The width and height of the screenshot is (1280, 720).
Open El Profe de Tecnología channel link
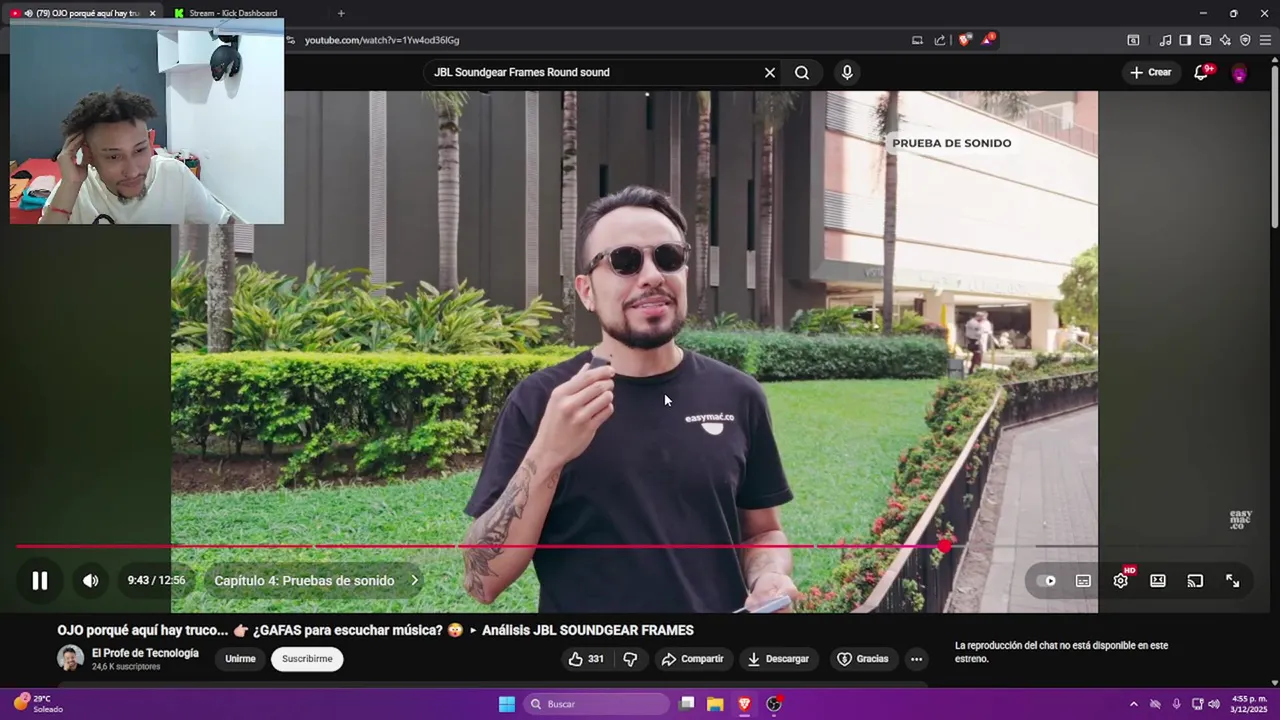click(x=145, y=653)
